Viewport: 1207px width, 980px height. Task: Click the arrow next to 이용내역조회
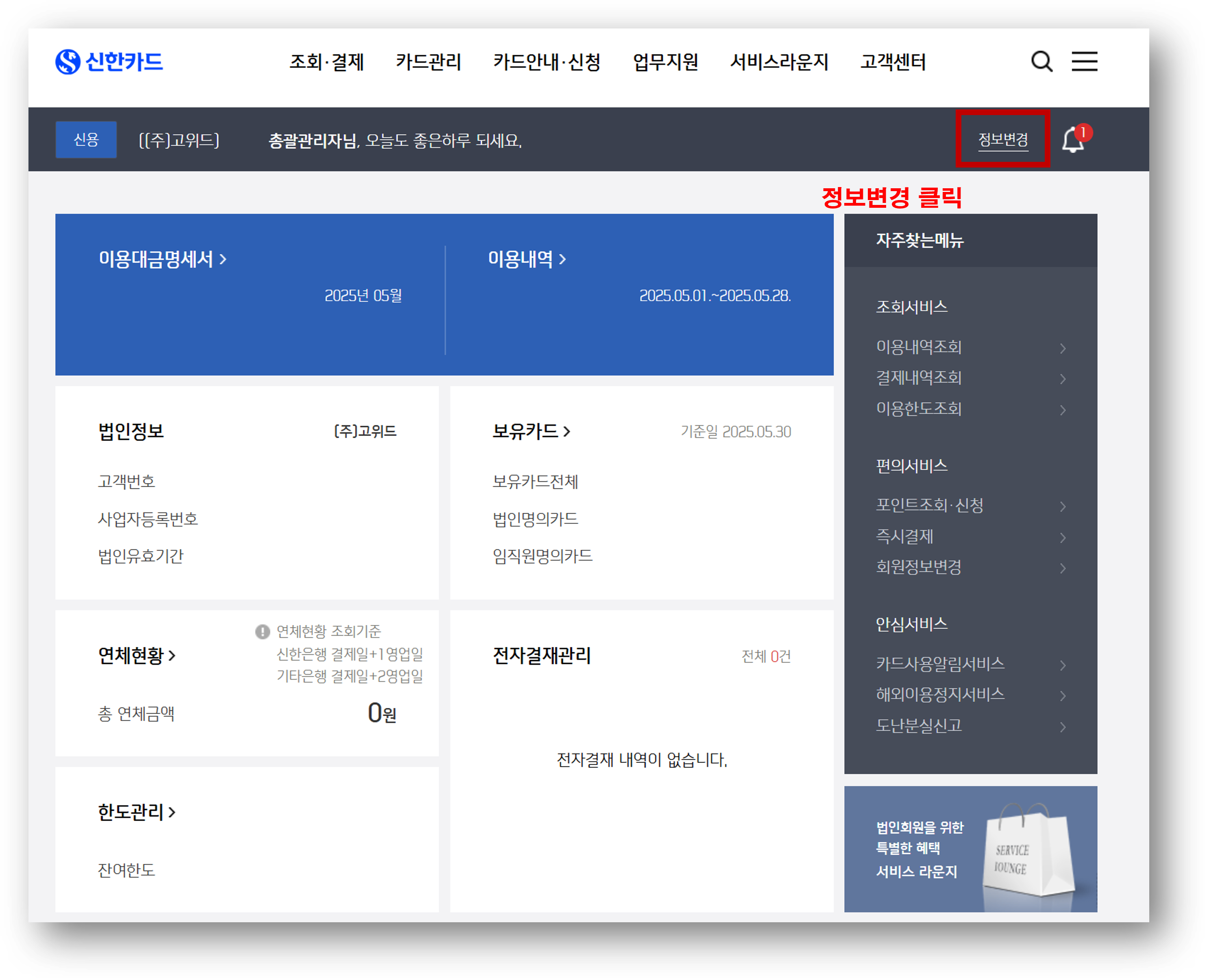click(x=1063, y=348)
